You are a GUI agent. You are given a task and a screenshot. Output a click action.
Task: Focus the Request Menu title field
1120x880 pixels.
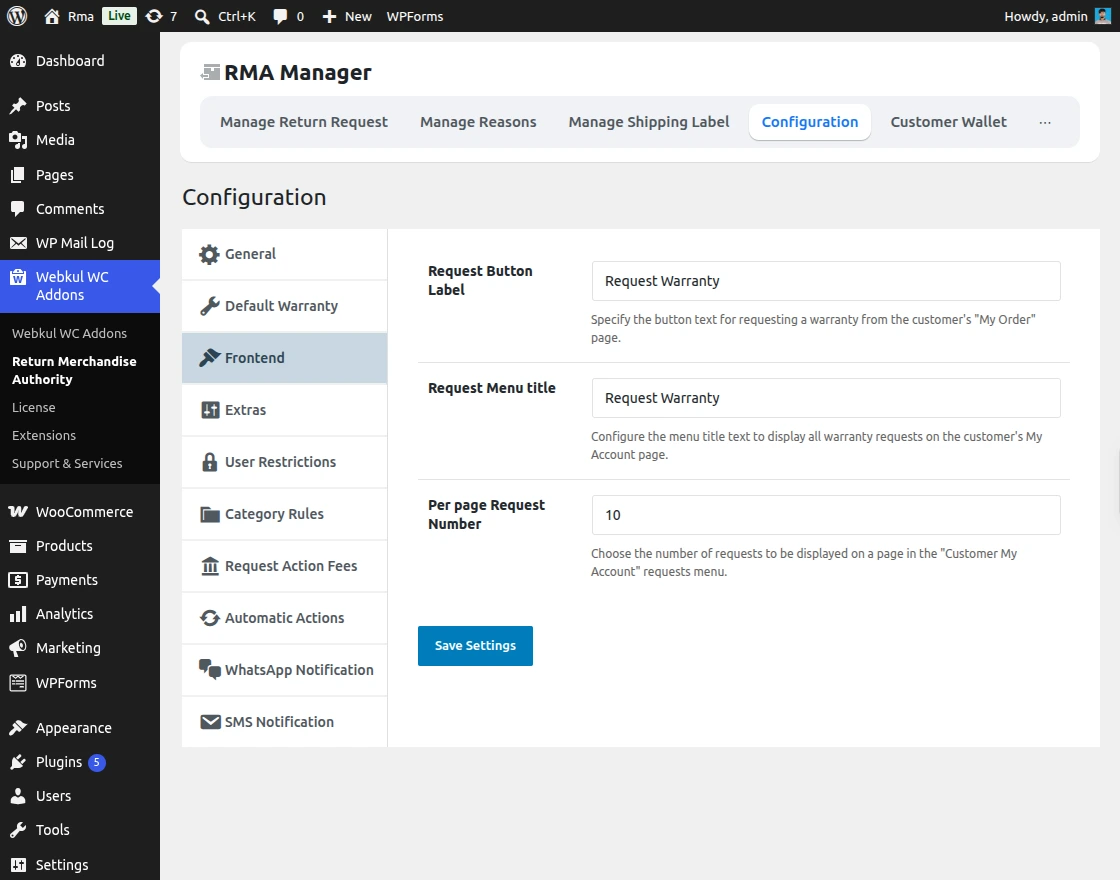pos(826,398)
